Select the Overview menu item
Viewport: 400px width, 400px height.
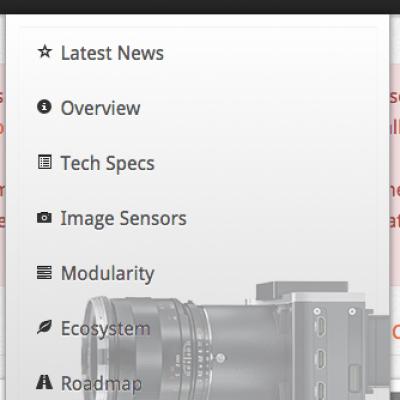click(x=101, y=108)
